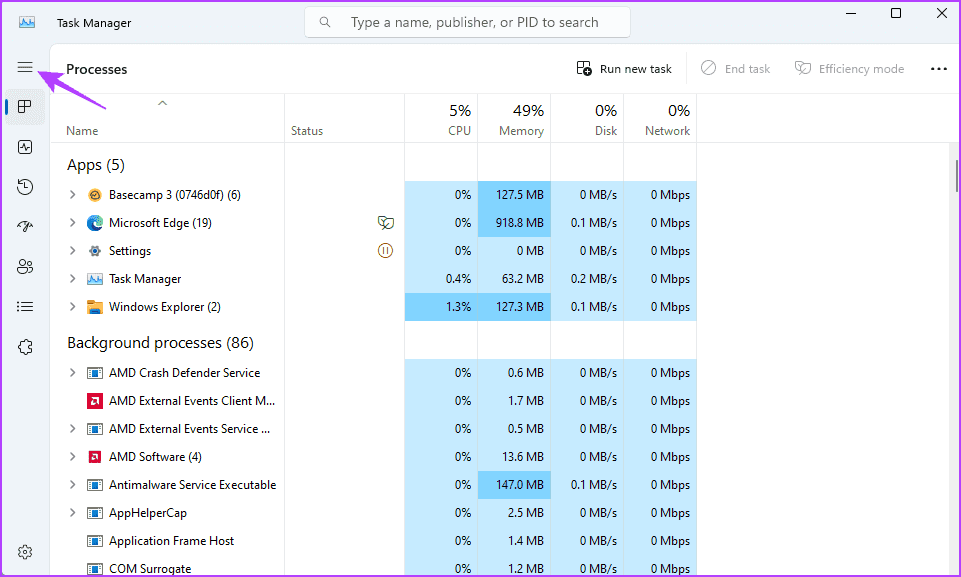This screenshot has height=577, width=961.
Task: Click the Efficiency mode button
Action: (849, 69)
